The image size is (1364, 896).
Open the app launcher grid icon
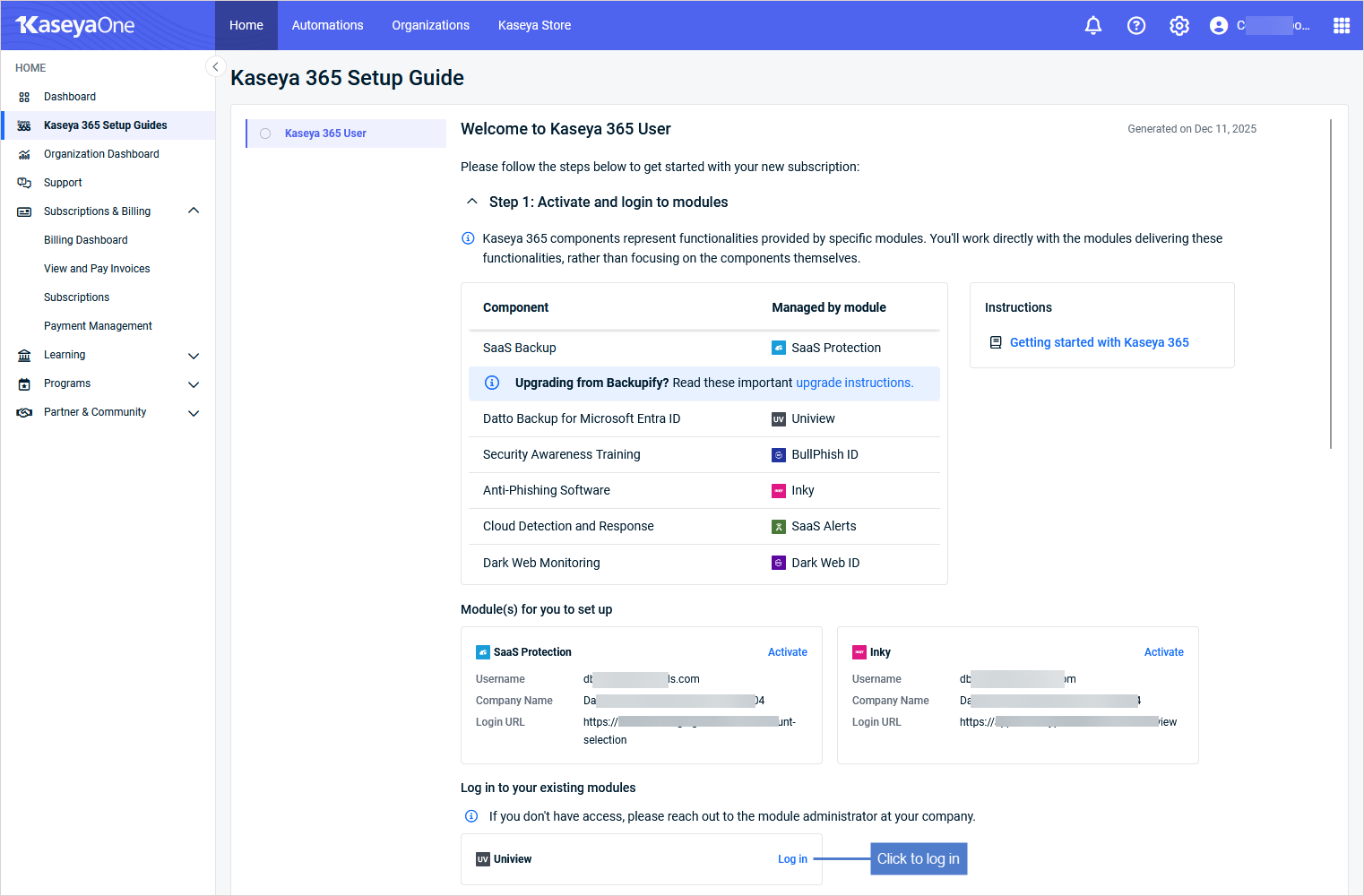[x=1341, y=26]
